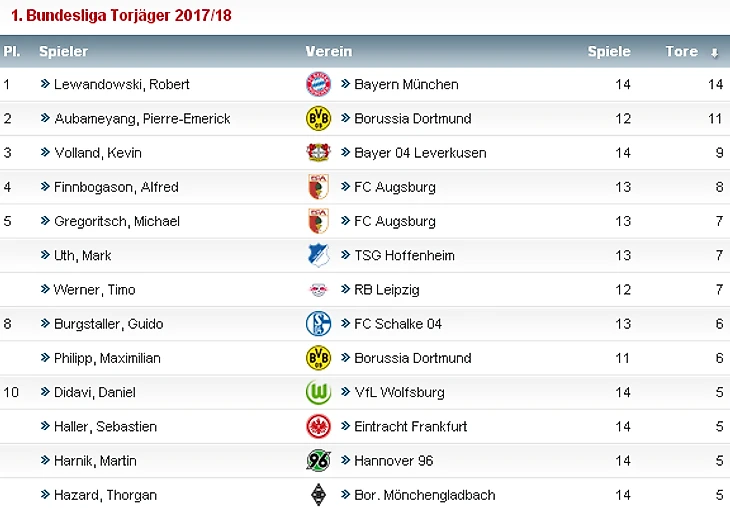Open the Hazard, Thorgan player link
Viewport: 730px width, 508px height.
coord(105,495)
